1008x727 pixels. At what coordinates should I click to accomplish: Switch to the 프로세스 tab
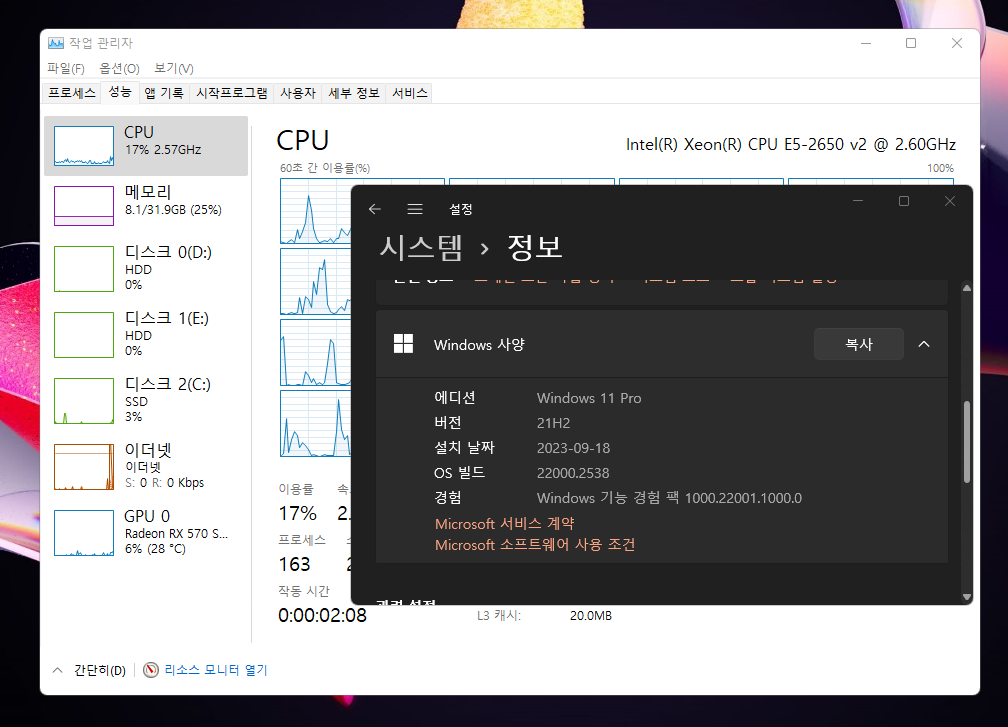(x=72, y=93)
